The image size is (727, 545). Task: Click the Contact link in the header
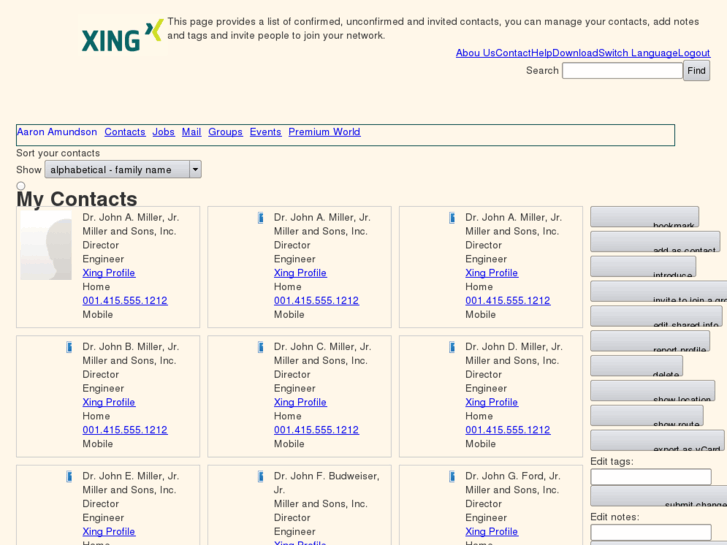(513, 53)
